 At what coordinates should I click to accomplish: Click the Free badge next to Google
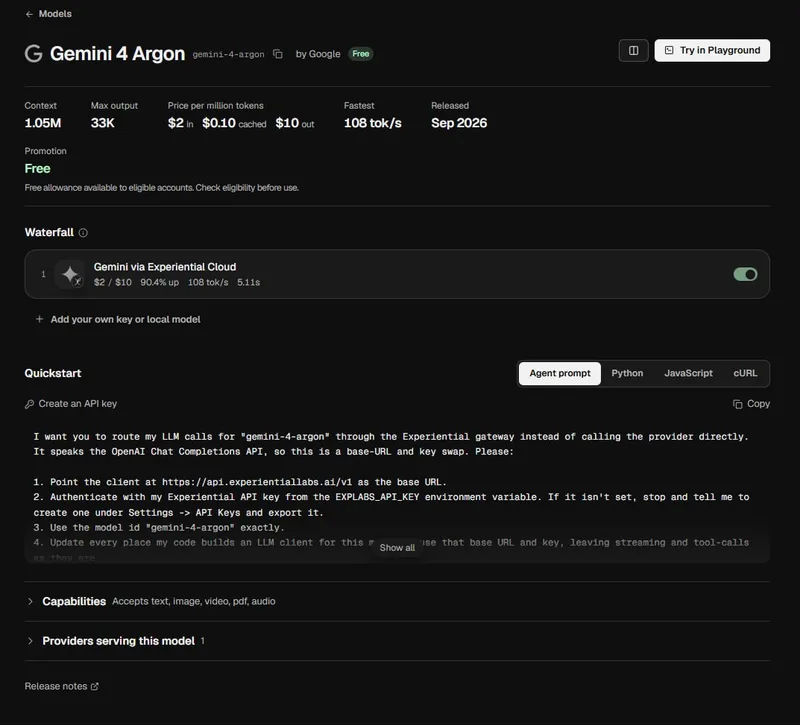[360, 54]
